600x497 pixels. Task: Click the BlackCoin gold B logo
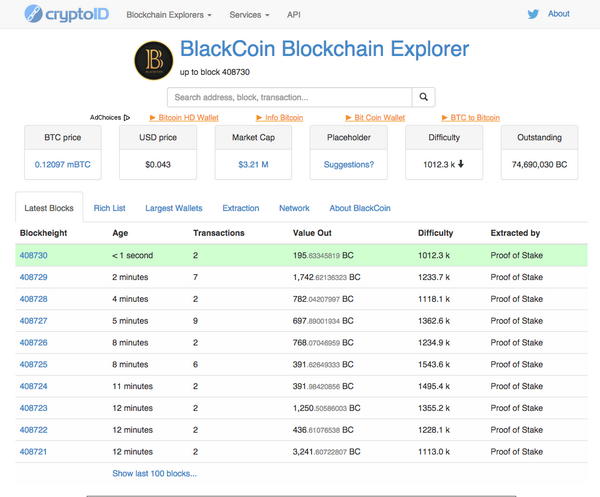click(154, 60)
